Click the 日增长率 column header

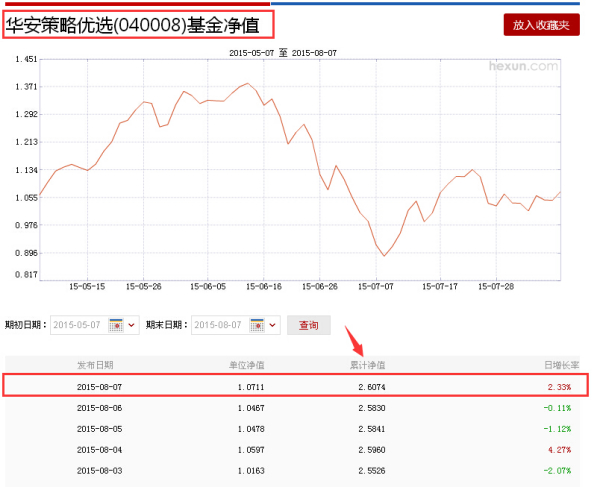(x=562, y=365)
